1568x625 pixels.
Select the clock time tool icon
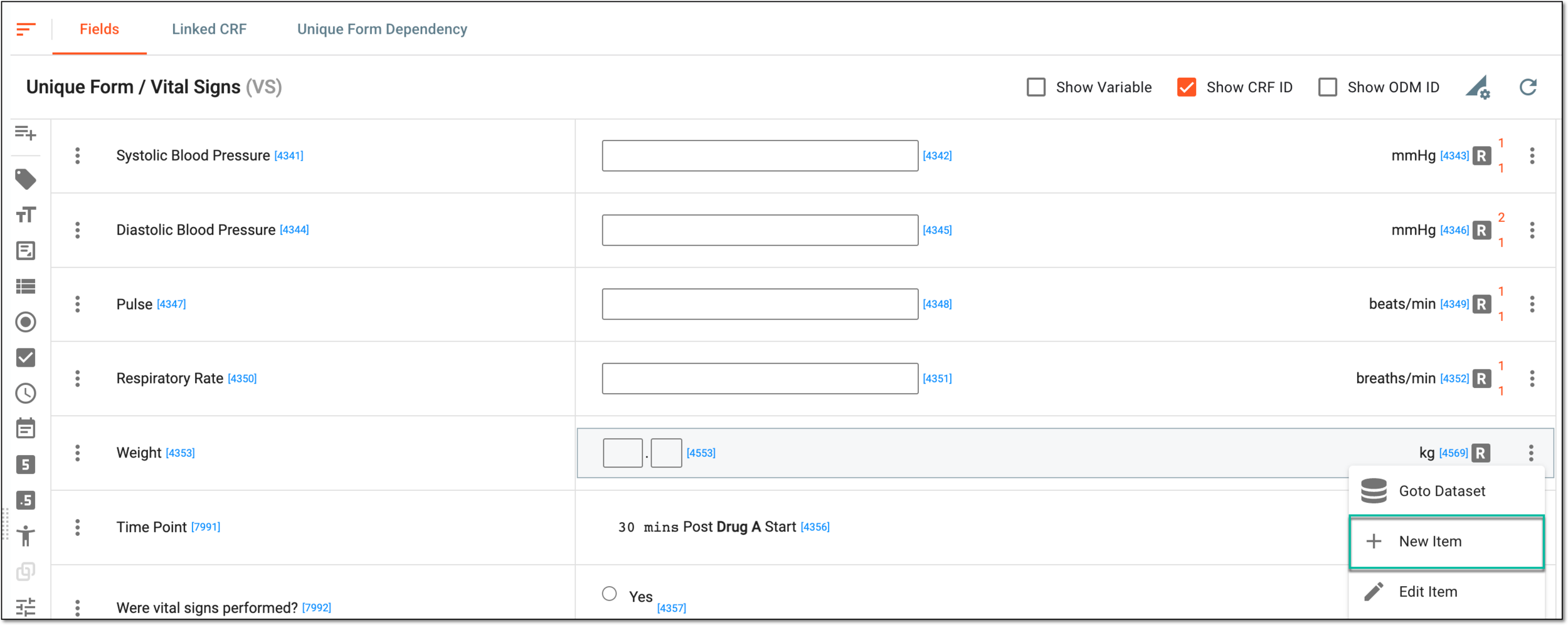click(26, 394)
